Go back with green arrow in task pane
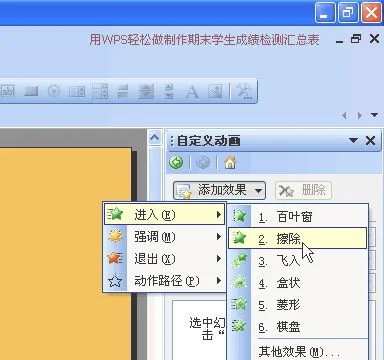This screenshot has width=384, height=360. coord(176,163)
